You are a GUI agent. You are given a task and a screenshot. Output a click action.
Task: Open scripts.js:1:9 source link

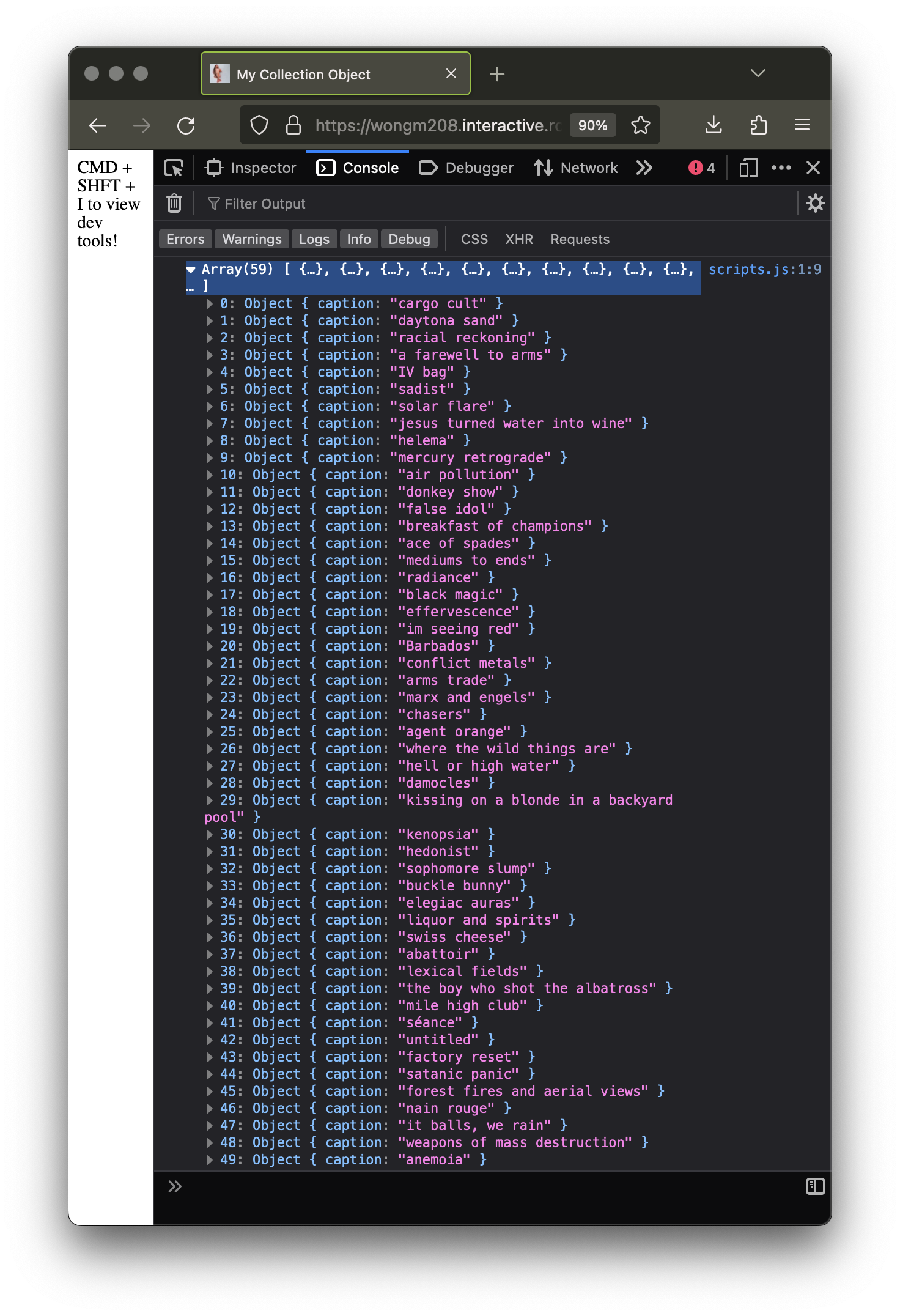coord(764,269)
